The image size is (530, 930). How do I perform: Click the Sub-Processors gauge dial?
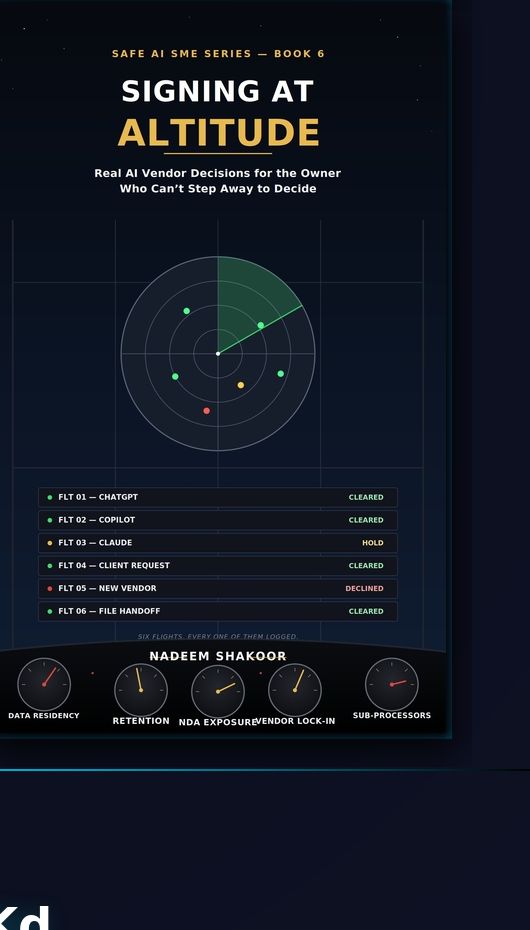(x=391, y=684)
